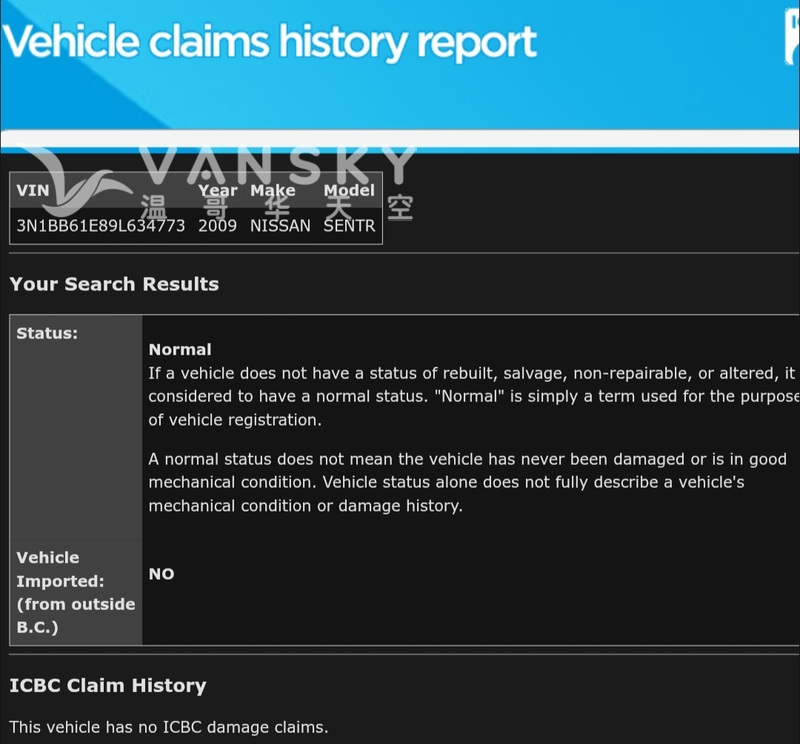
Task: Select the Make column header
Action: (272, 191)
